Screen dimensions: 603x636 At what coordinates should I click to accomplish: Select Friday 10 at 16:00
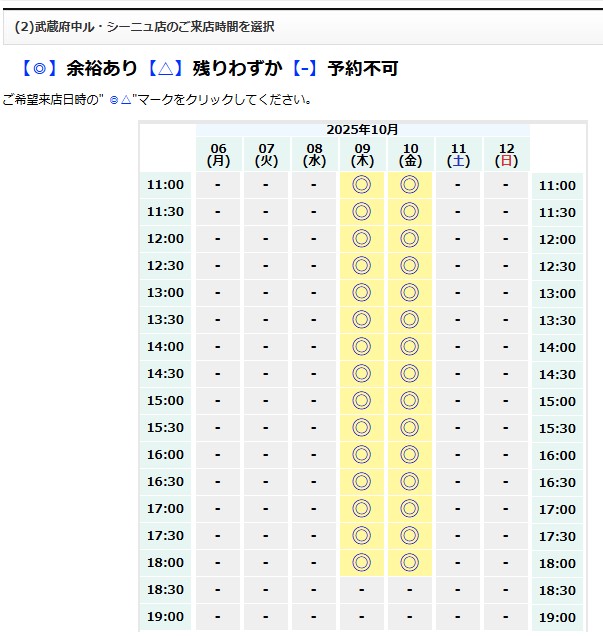click(x=409, y=455)
